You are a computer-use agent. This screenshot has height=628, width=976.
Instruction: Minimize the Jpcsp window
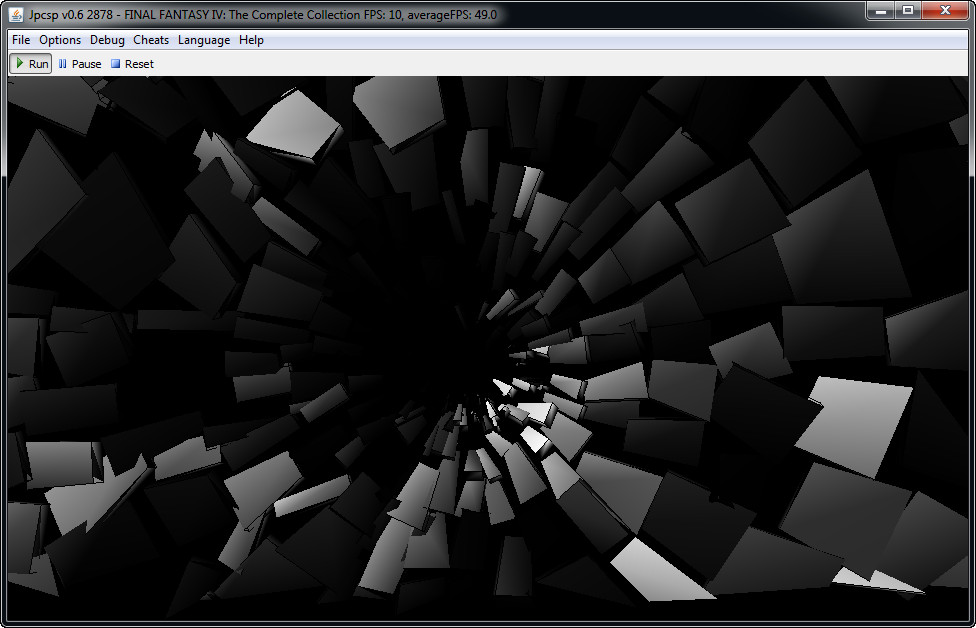click(880, 11)
